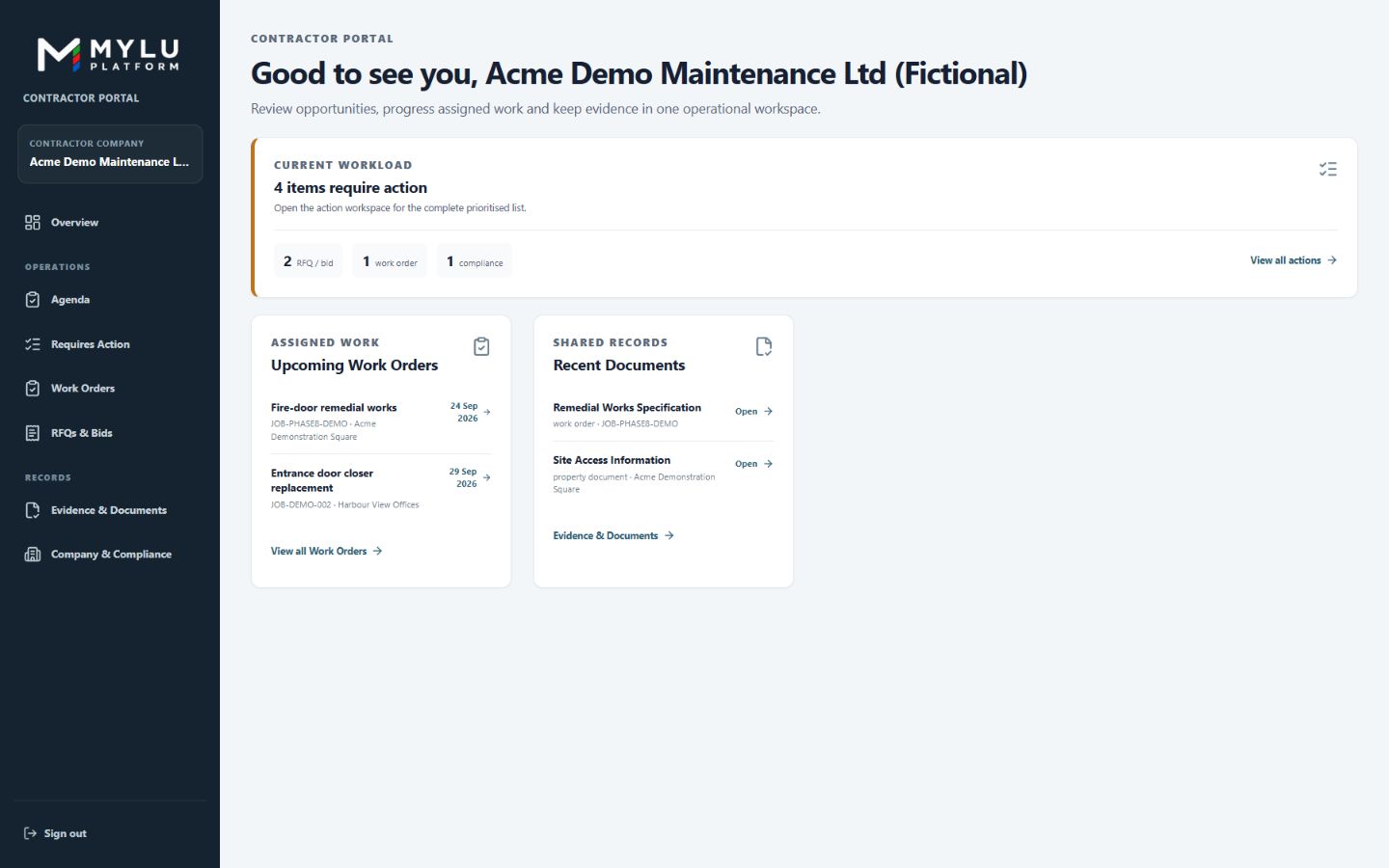Click the Overview grid icon in sidebar

[x=33, y=223]
